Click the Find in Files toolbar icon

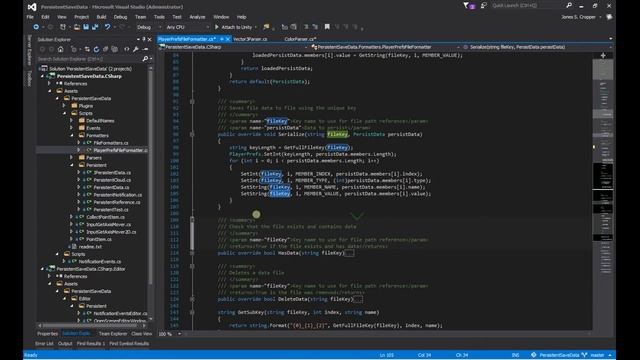tap(267, 27)
